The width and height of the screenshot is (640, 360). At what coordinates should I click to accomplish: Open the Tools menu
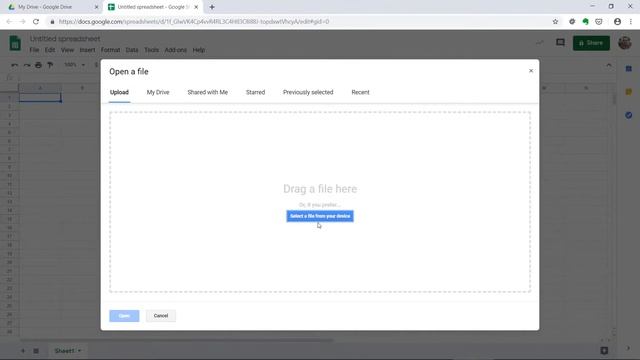[151, 50]
